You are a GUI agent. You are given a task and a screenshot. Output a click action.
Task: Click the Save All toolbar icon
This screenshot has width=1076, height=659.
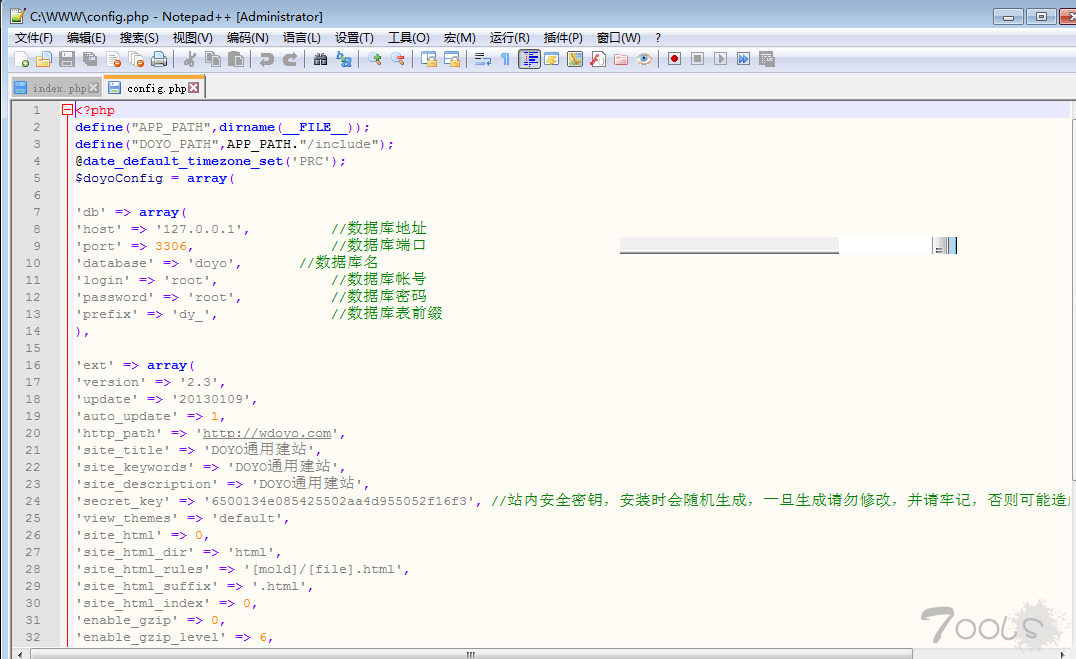[x=90, y=60]
